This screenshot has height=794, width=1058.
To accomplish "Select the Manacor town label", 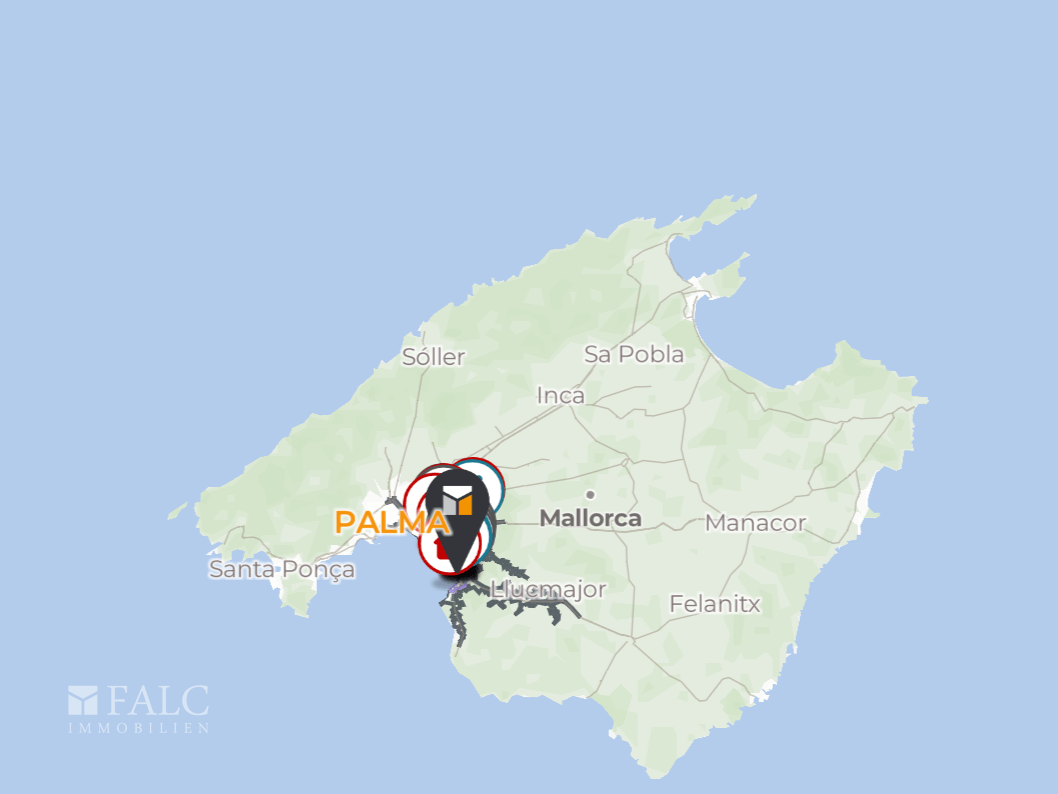I will pos(755,523).
